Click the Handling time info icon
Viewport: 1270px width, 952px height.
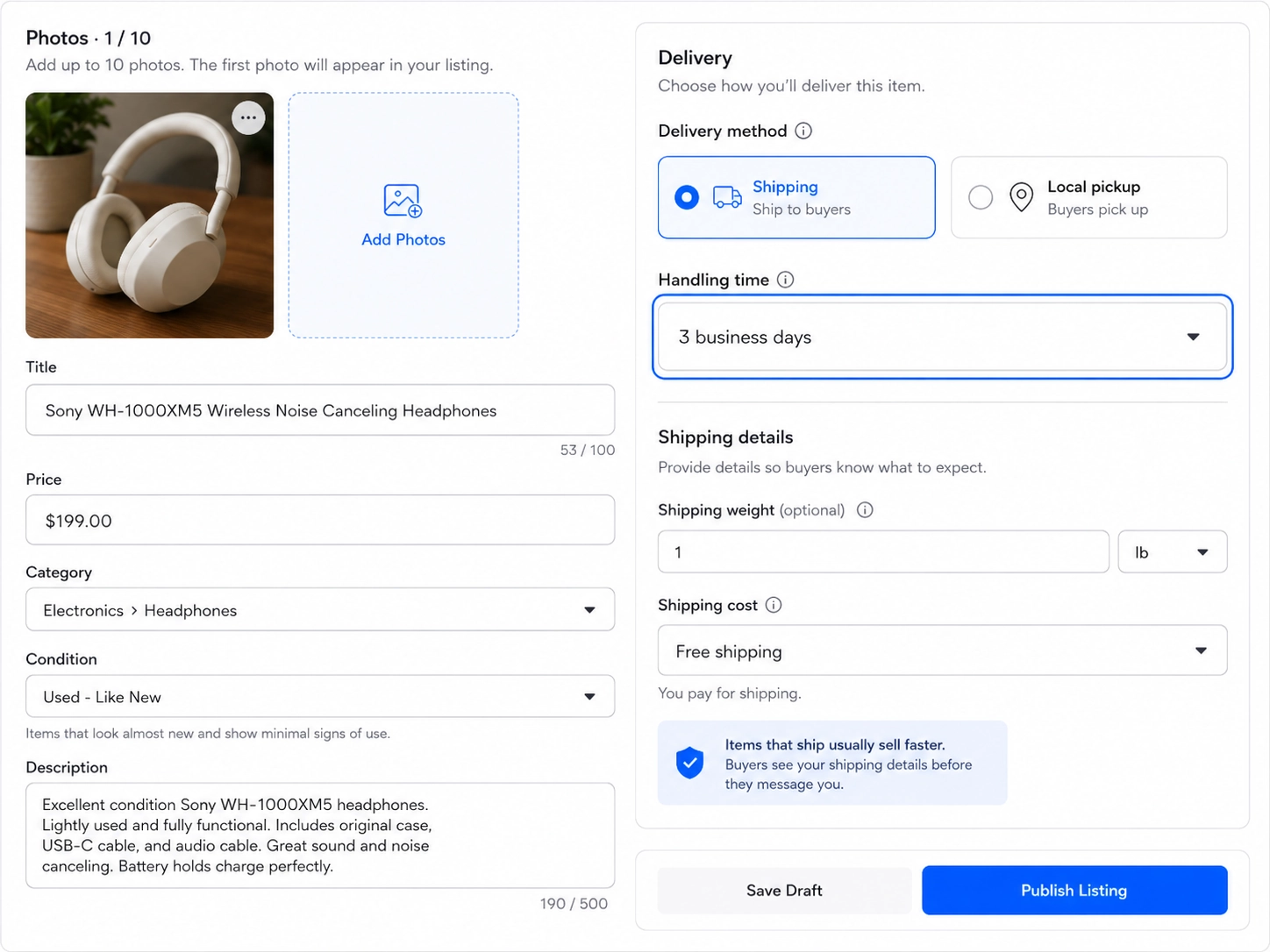tap(786, 280)
